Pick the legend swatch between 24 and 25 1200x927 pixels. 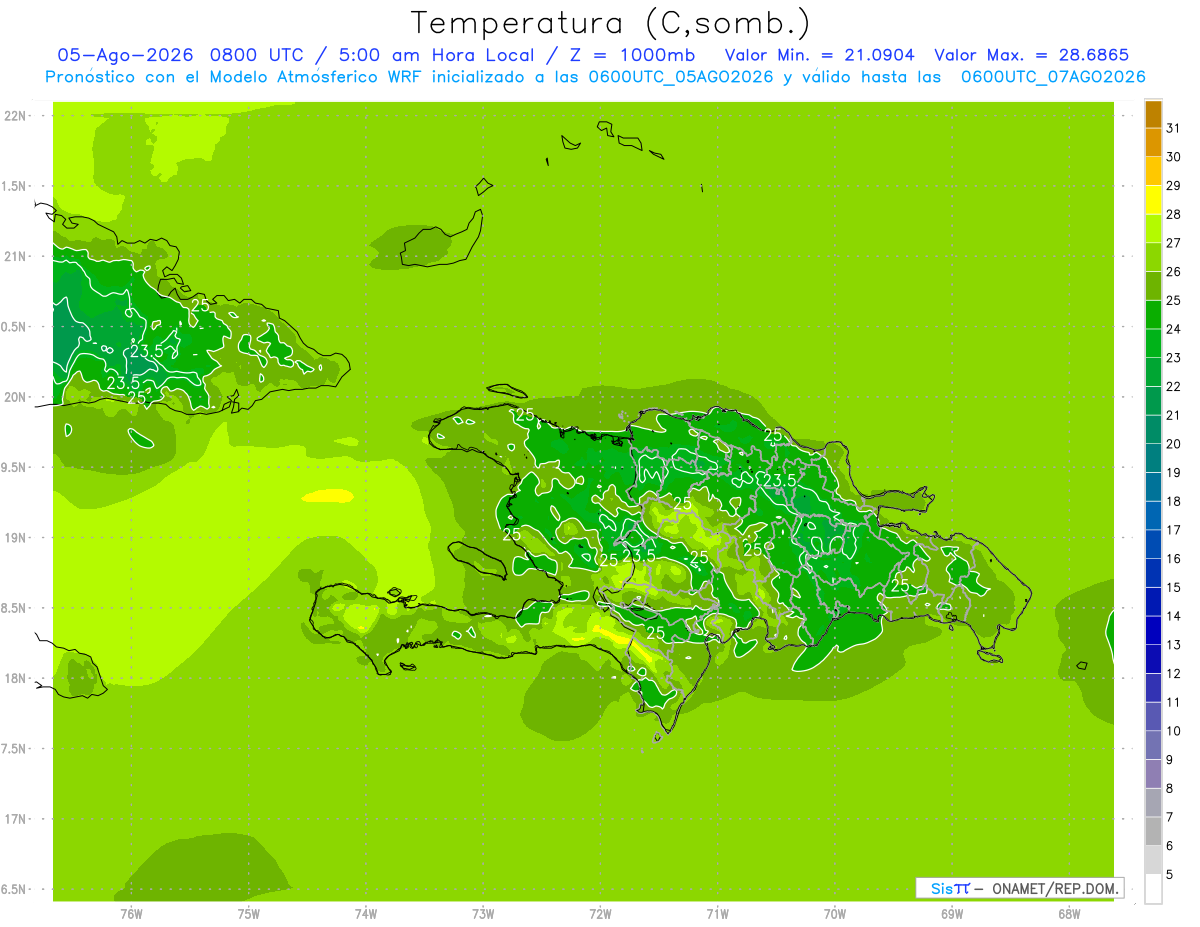tap(1153, 315)
